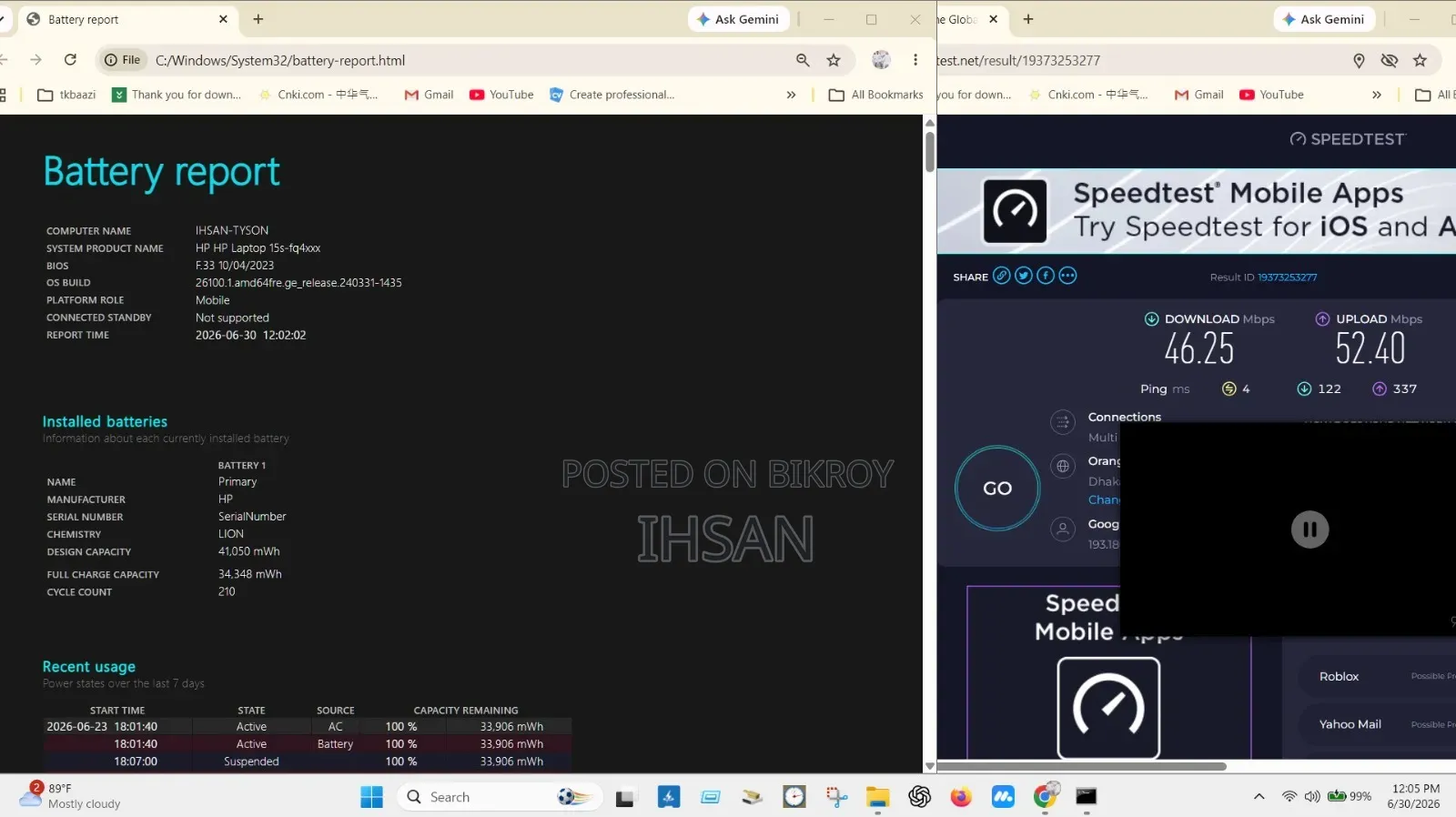Screen dimensions: 1456x817
Task: Open Gmail bookmark in Speedtest window
Action: 1199,95
